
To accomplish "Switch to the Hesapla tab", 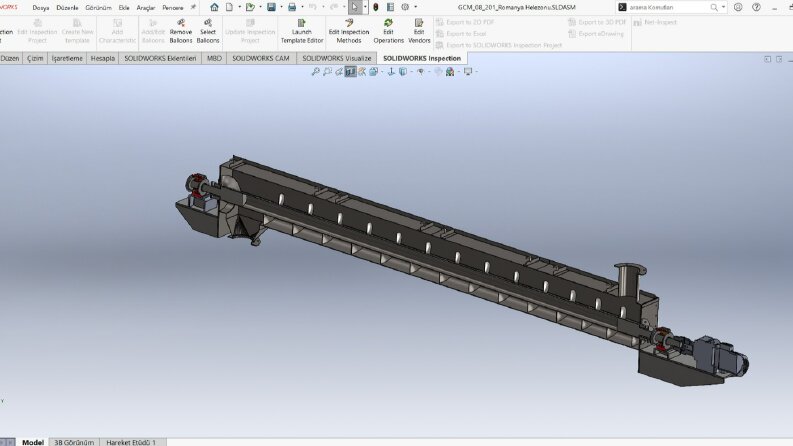I will coord(103,58).
